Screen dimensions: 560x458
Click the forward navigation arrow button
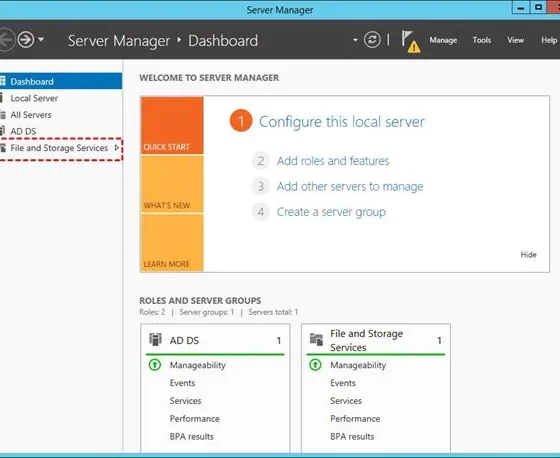coord(26,39)
